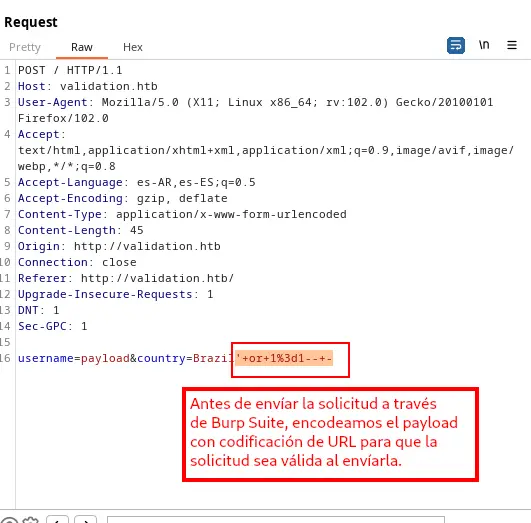Click the red annotation text about Burp Suite

pyautogui.click(x=323, y=432)
